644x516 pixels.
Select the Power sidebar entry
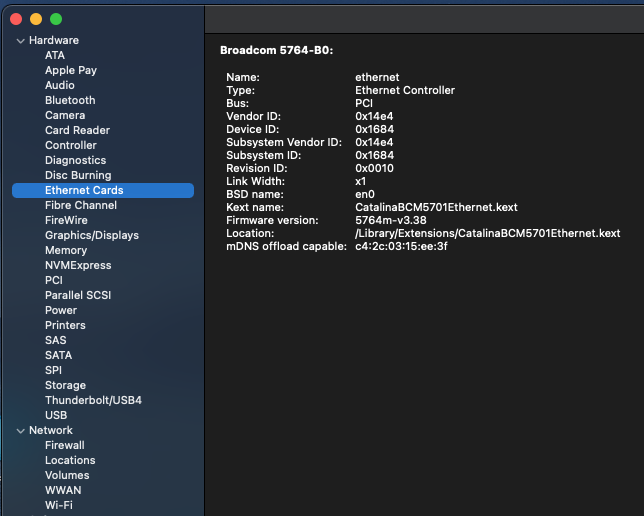click(61, 310)
